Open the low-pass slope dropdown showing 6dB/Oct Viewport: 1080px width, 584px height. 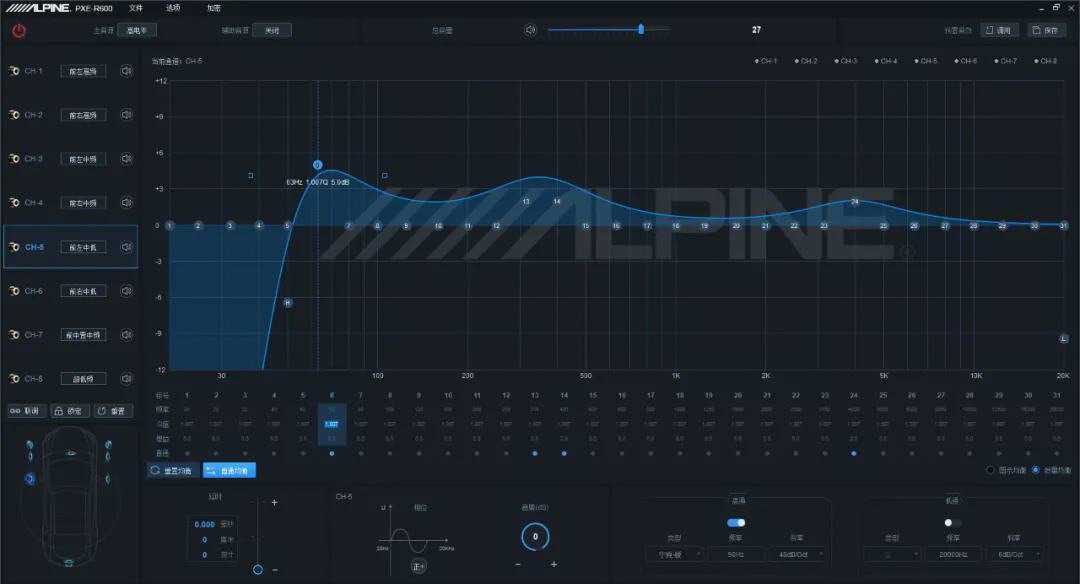click(x=1013, y=554)
